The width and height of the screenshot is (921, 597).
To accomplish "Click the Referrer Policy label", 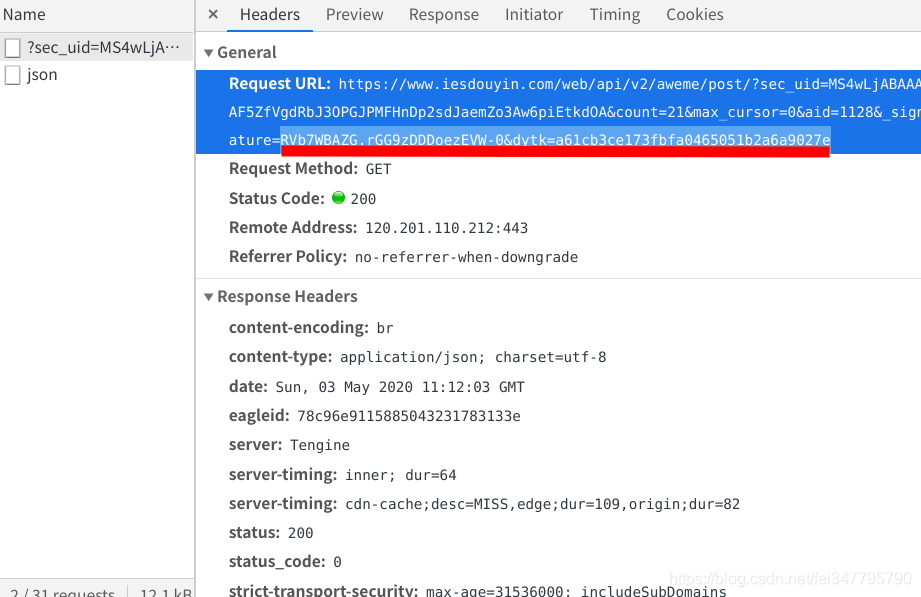I will pyautogui.click(x=288, y=257).
